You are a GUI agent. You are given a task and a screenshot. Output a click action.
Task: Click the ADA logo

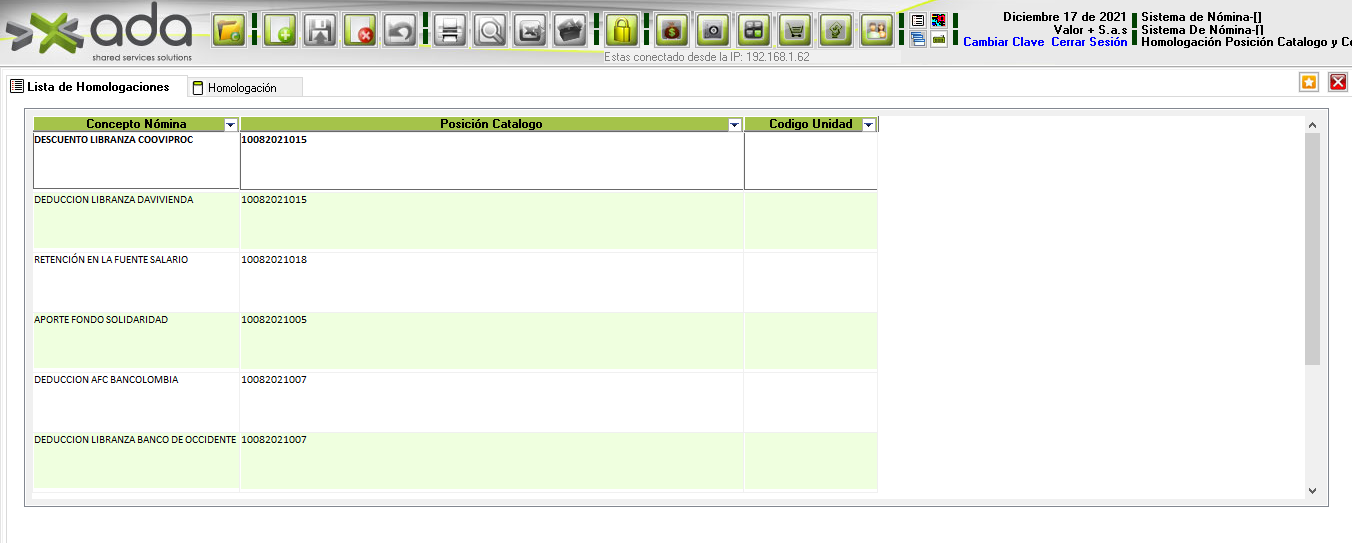coord(100,34)
